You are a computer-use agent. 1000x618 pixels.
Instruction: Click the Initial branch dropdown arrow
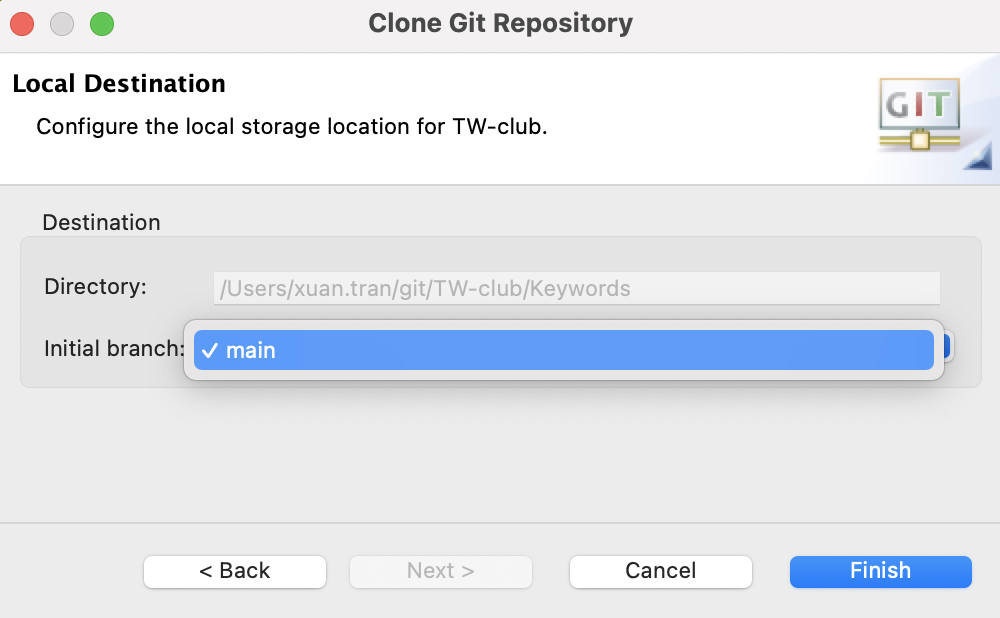coord(947,348)
